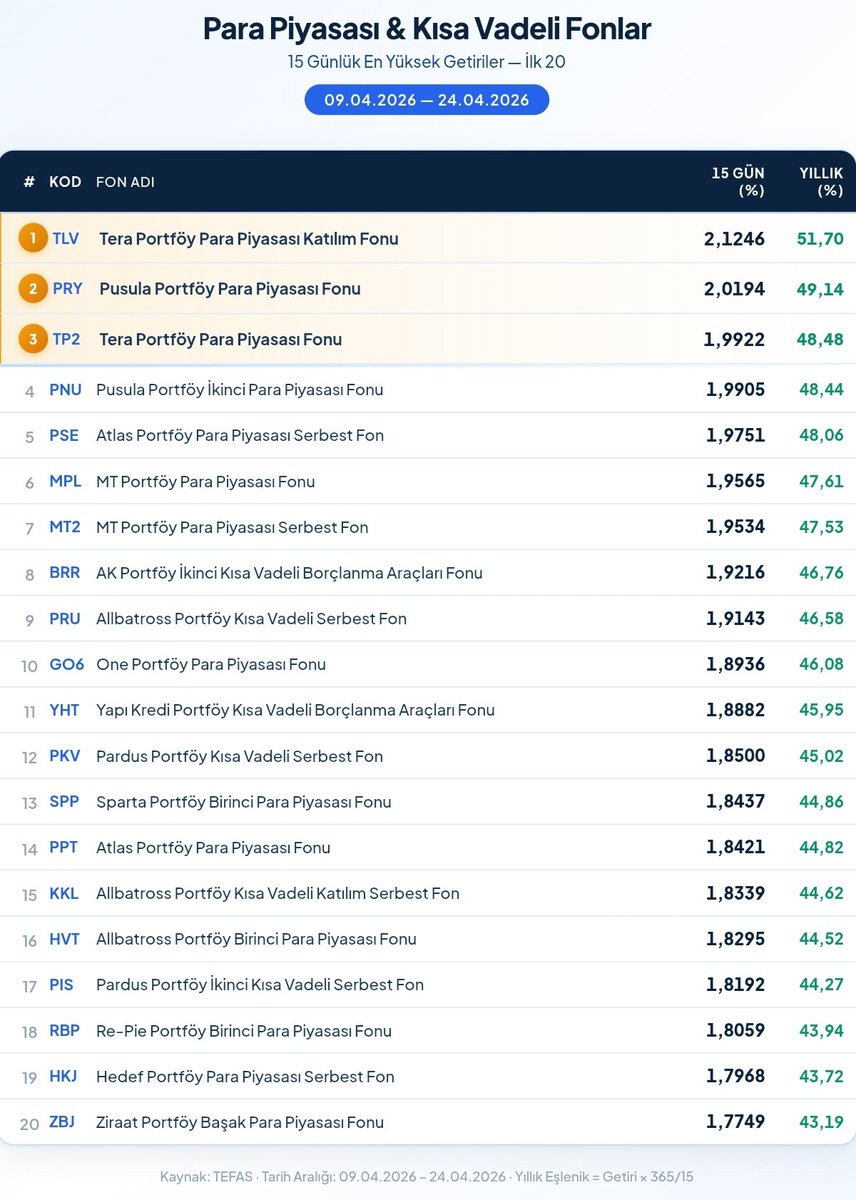
Task: Open fund code PSE
Action: (64, 436)
